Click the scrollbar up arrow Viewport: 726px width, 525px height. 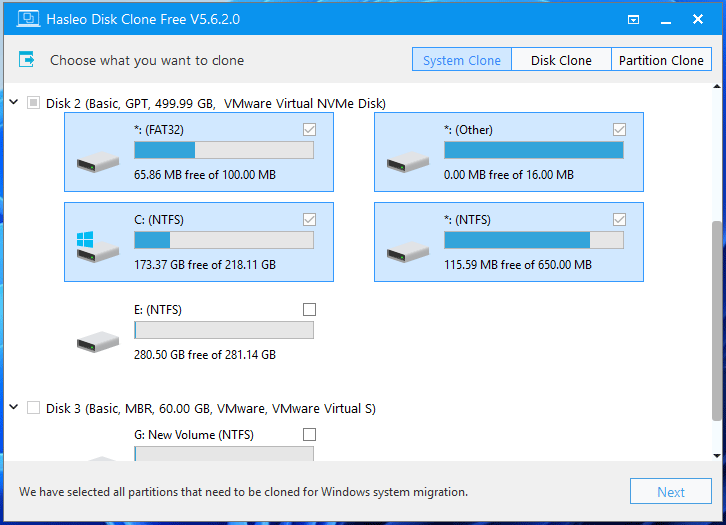tap(717, 87)
